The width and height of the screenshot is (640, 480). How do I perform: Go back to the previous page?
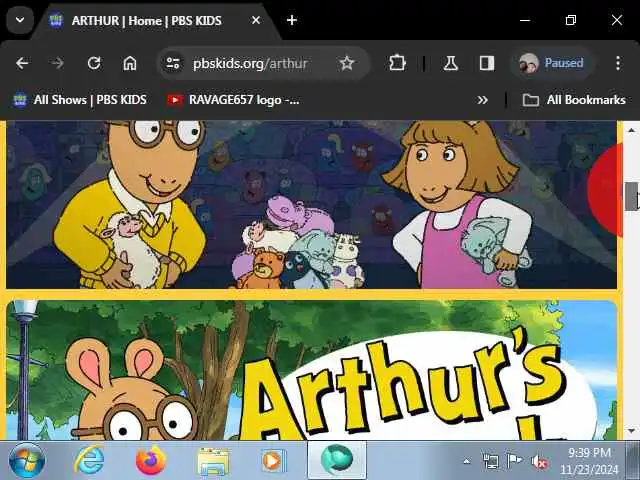(x=22, y=63)
